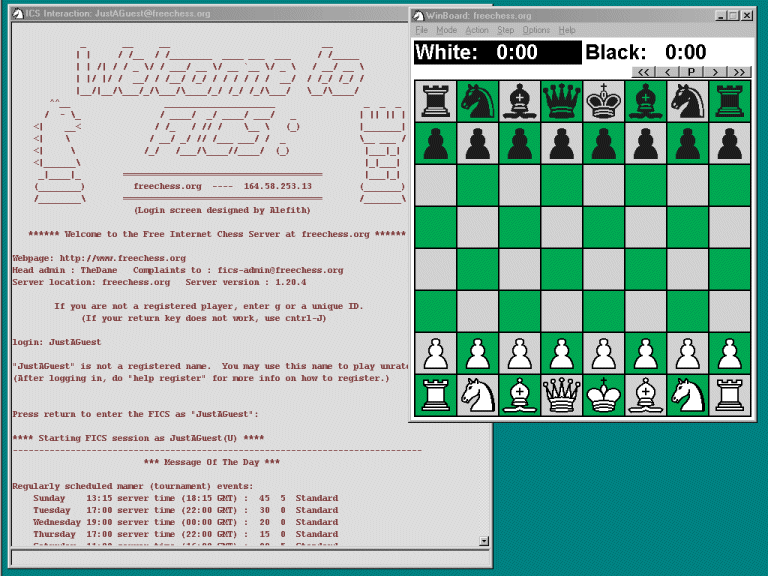Viewport: 768px width, 576px height.
Task: Open the Action menu in WinBoard
Action: [x=477, y=30]
